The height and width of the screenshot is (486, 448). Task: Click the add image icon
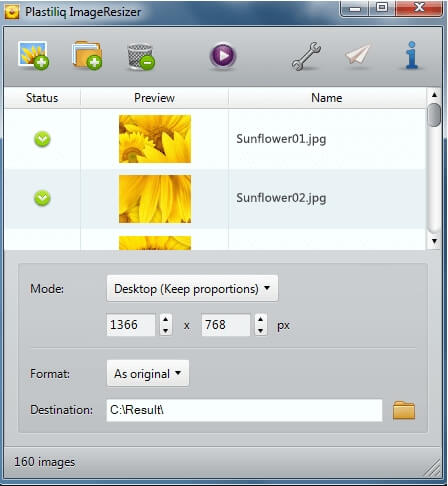point(33,56)
